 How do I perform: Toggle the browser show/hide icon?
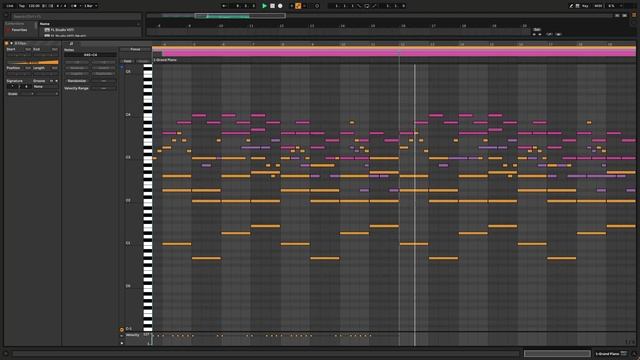pyautogui.click(x=6, y=15)
